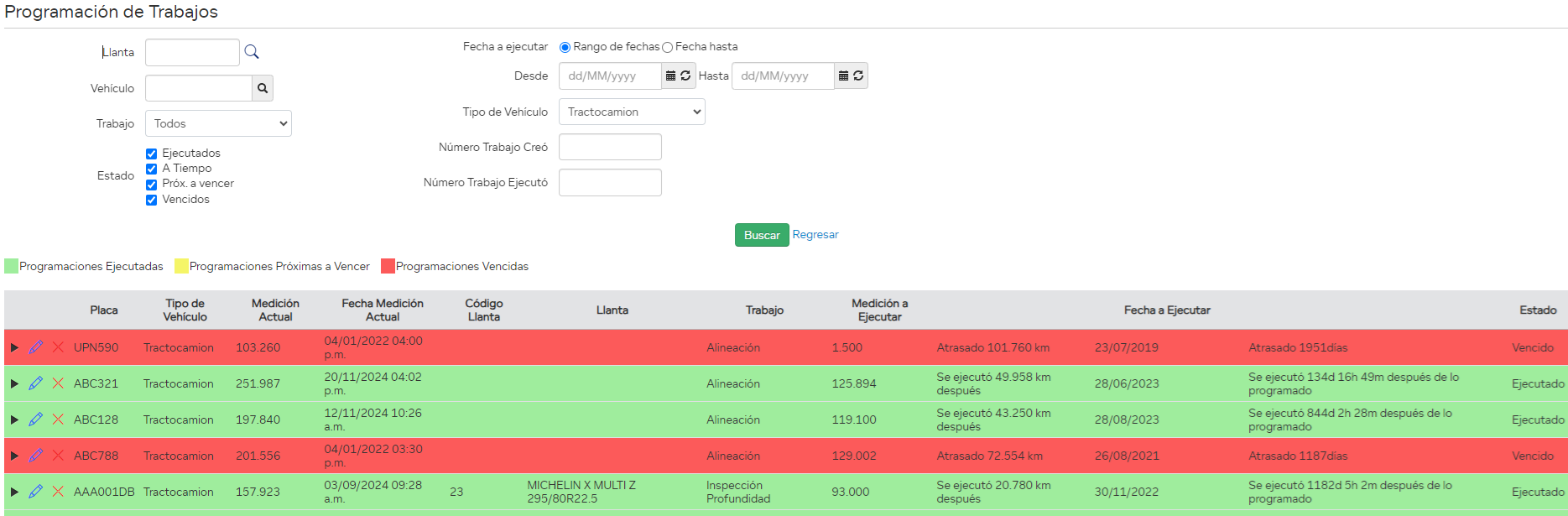1568x516 pixels.
Task: Toggle the Próx. a vencer checkbox
Action: pyautogui.click(x=152, y=185)
